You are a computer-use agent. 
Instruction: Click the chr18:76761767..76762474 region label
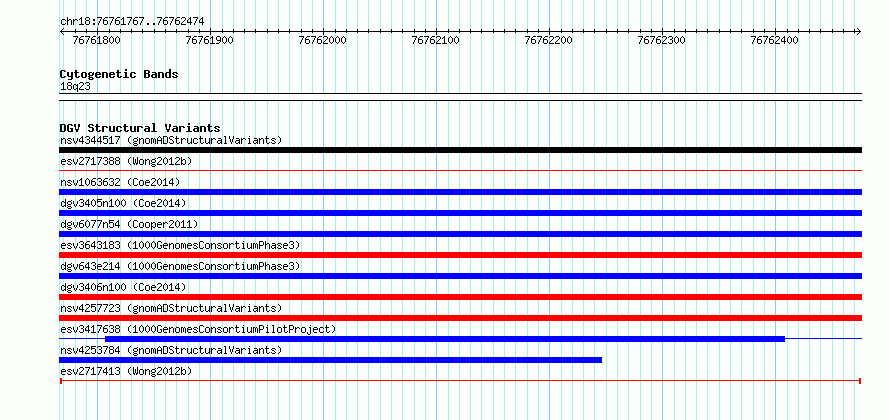click(x=132, y=22)
